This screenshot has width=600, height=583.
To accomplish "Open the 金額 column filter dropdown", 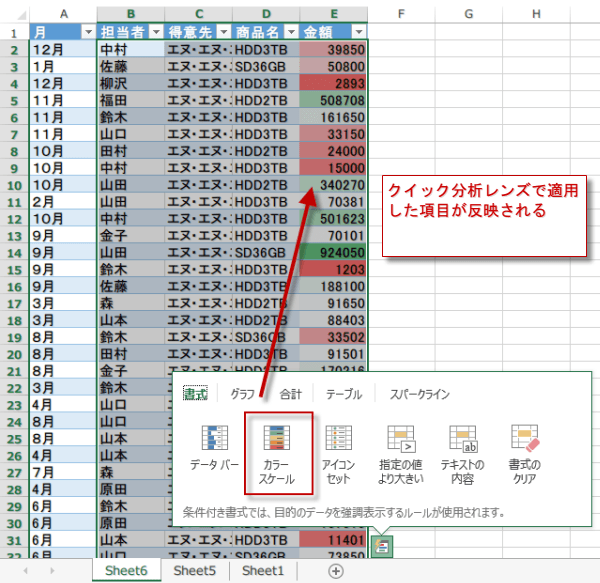I will 358,32.
